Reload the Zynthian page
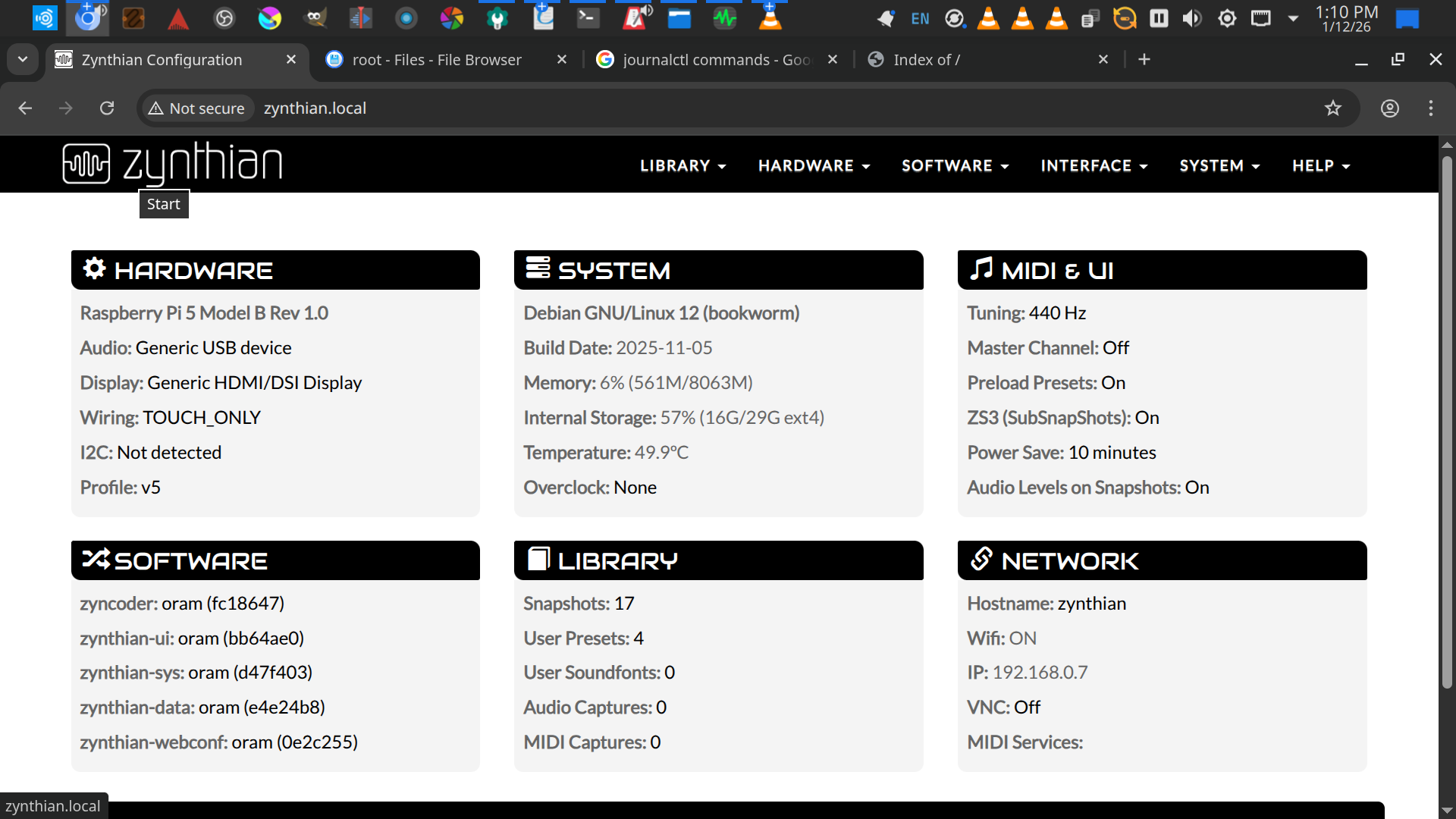The height and width of the screenshot is (819, 1456). (107, 108)
